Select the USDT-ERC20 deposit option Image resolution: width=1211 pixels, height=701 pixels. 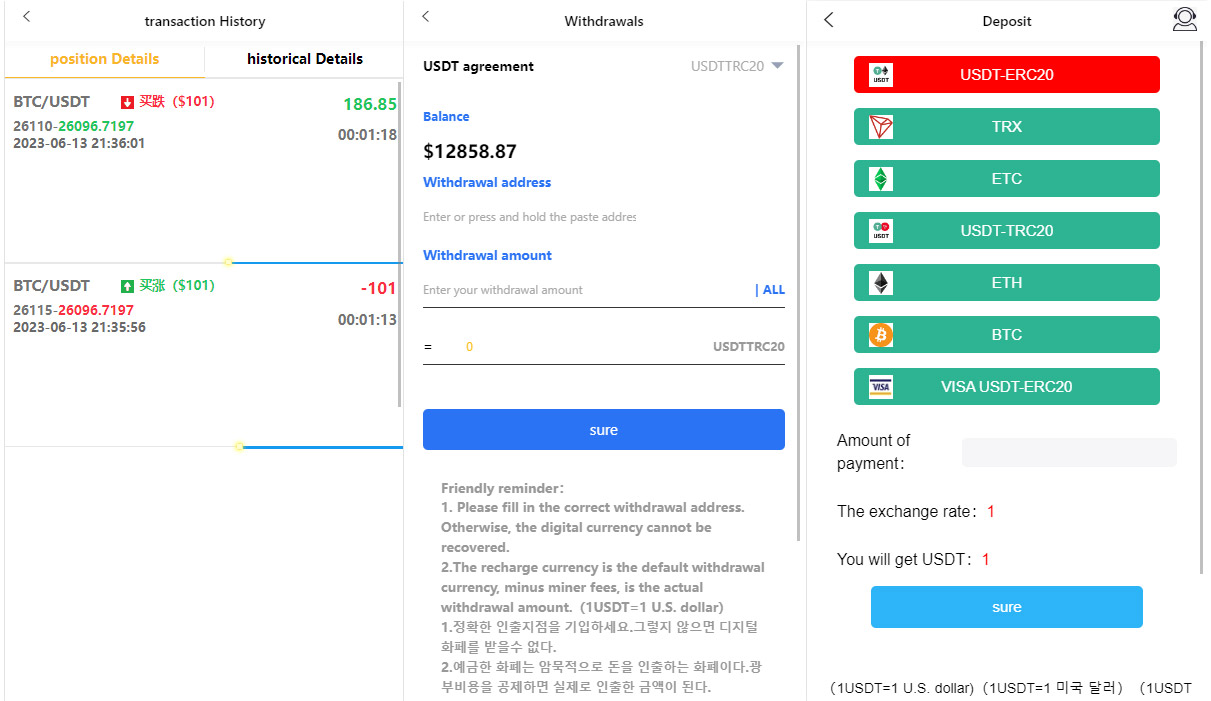click(1006, 75)
